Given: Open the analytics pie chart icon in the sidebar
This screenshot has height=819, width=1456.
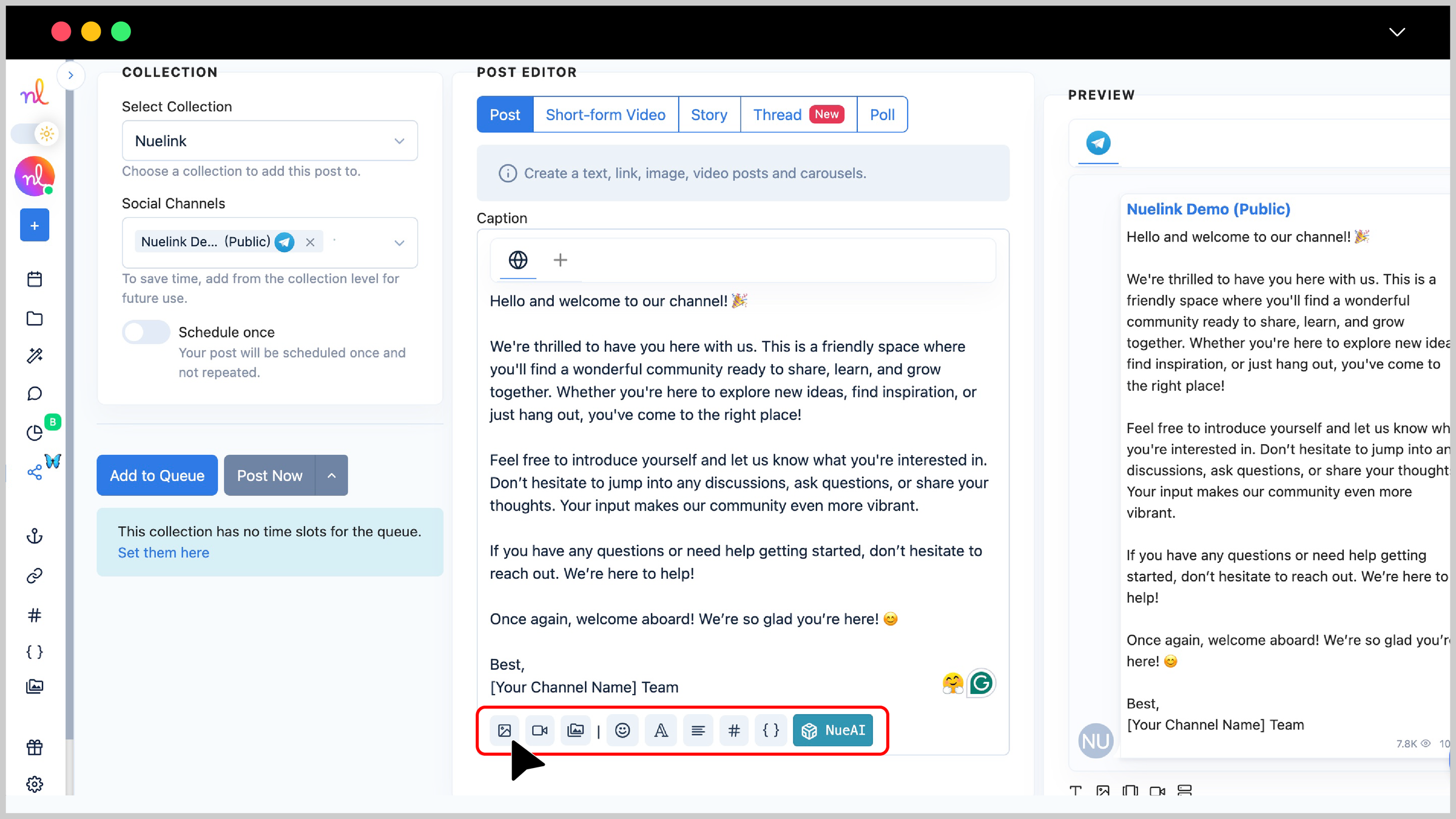Looking at the screenshot, I should (35, 433).
